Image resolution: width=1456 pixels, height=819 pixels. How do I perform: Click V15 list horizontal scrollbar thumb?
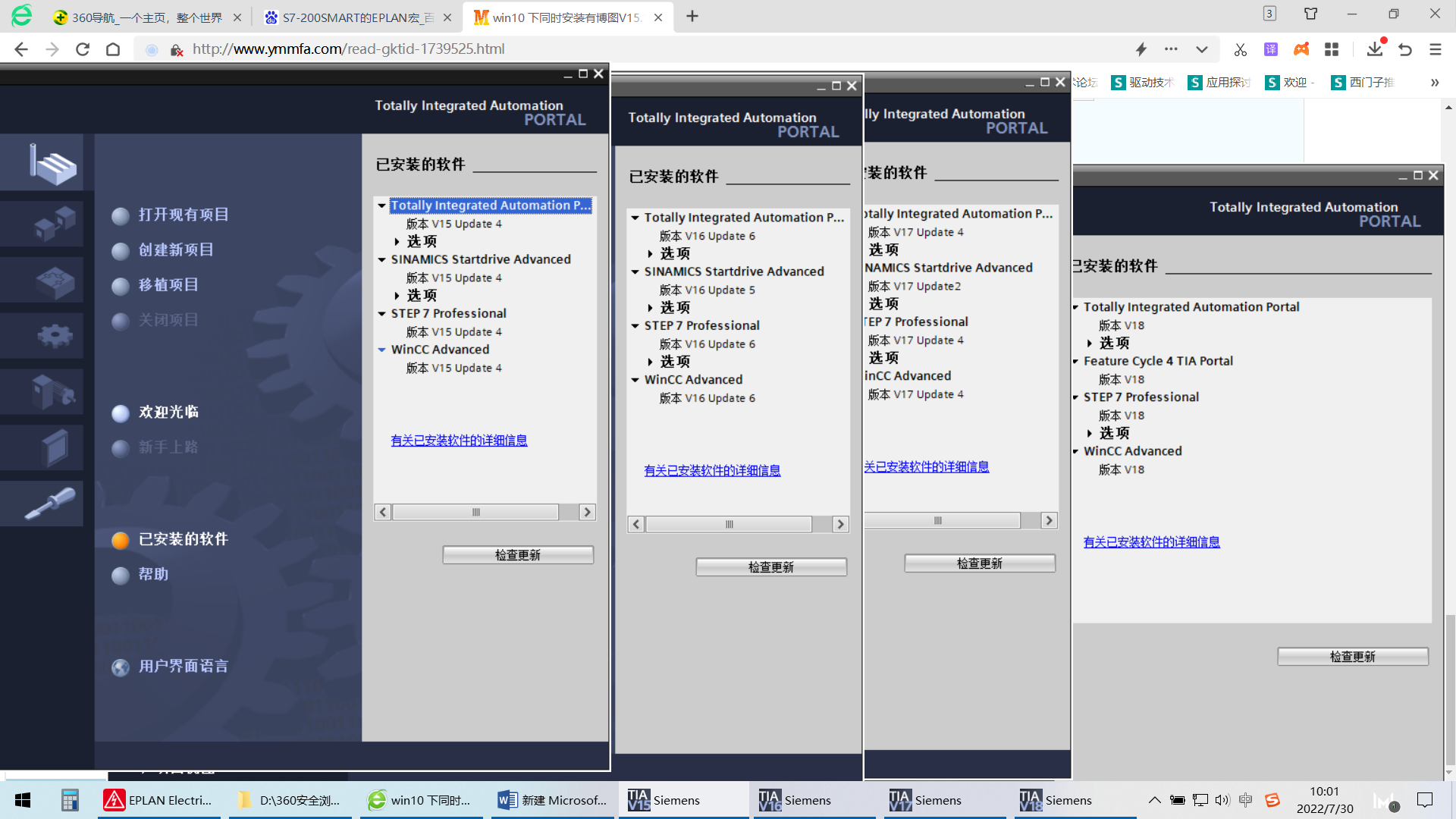[475, 512]
